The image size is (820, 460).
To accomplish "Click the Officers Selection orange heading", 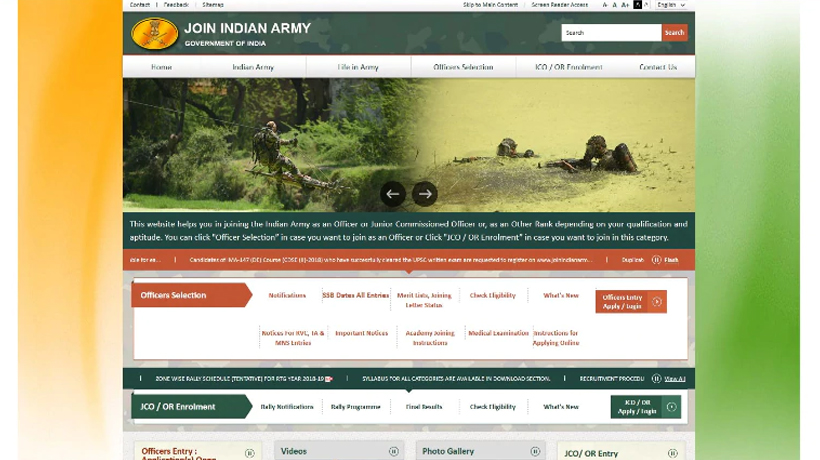I will [x=191, y=295].
